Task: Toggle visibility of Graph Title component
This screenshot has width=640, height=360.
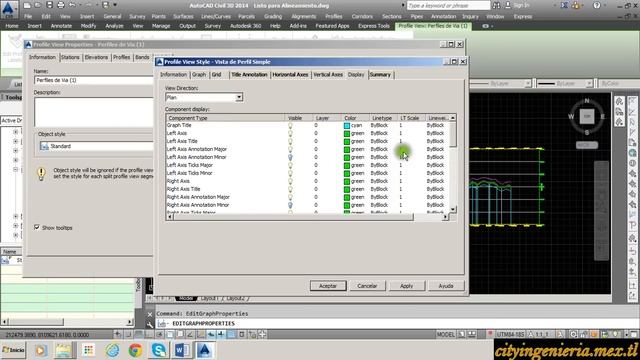Action: 290,125
